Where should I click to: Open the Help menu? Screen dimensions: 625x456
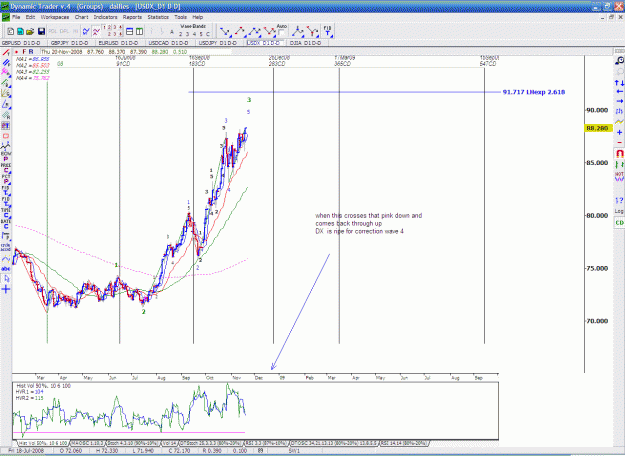tap(198, 17)
